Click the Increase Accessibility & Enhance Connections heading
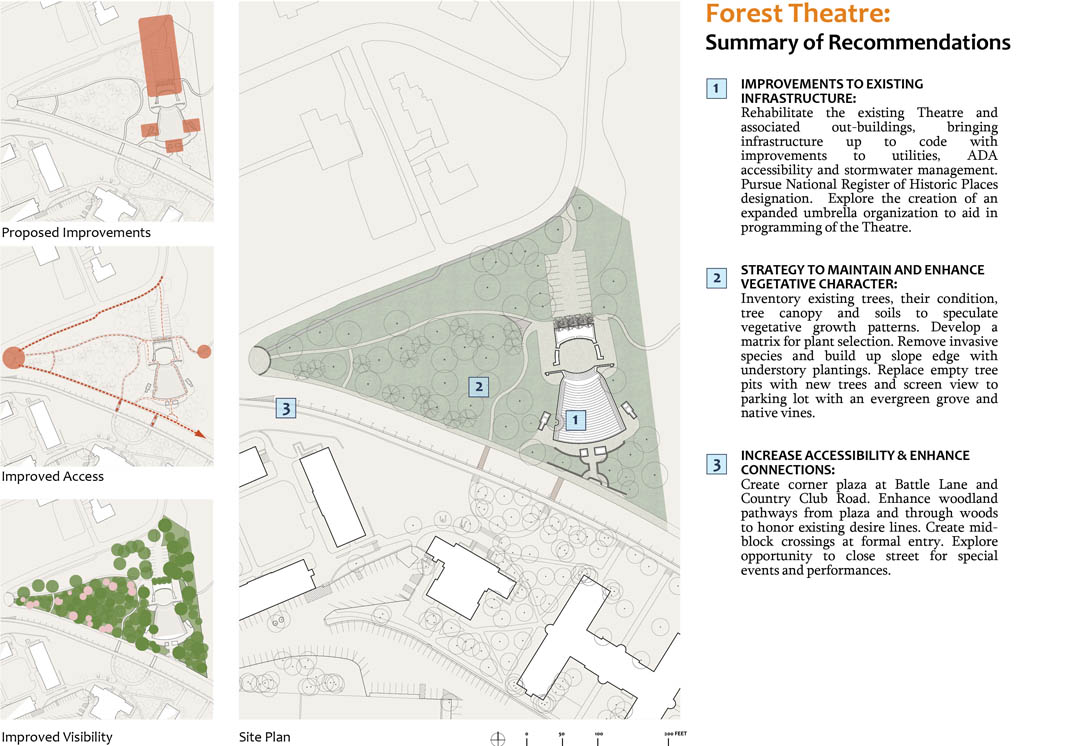This screenshot has height=746, width=1080. [x=855, y=462]
